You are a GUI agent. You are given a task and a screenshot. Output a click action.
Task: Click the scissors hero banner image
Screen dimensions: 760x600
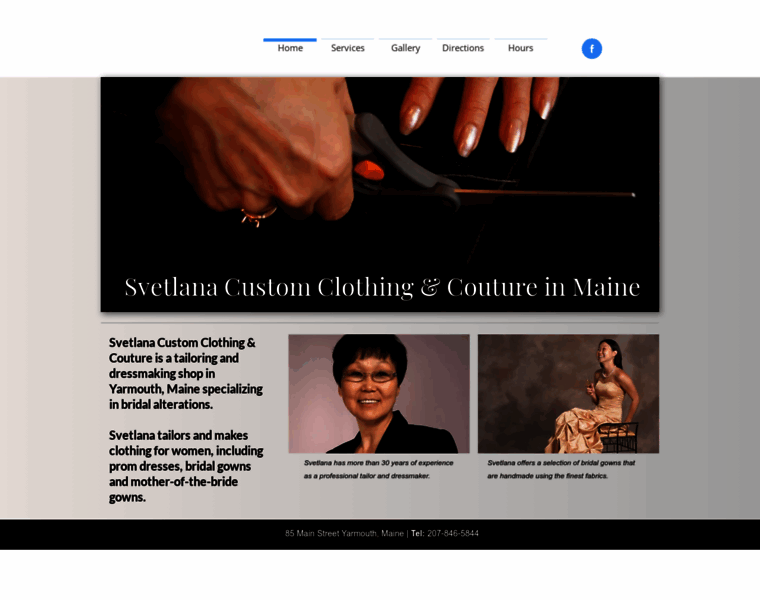pyautogui.click(x=380, y=194)
